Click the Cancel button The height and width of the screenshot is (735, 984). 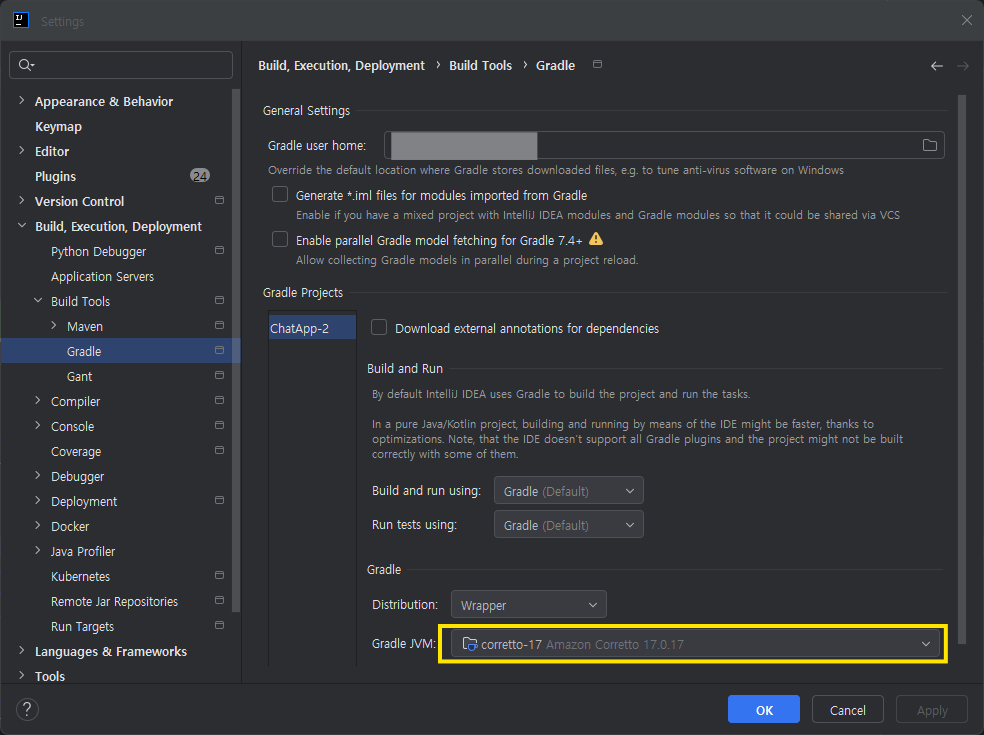(x=847, y=709)
